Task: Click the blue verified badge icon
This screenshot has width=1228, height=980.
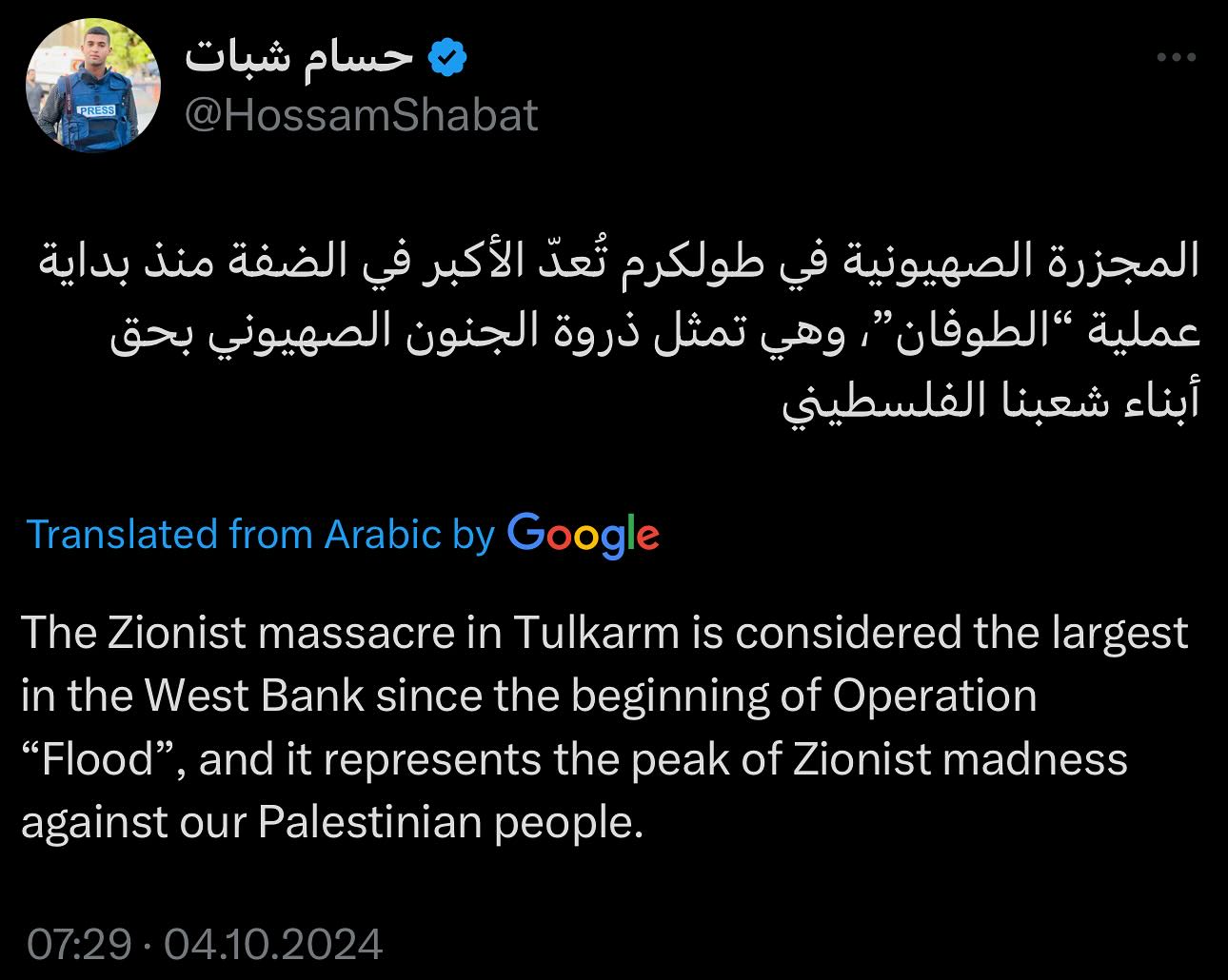Action: (x=447, y=59)
